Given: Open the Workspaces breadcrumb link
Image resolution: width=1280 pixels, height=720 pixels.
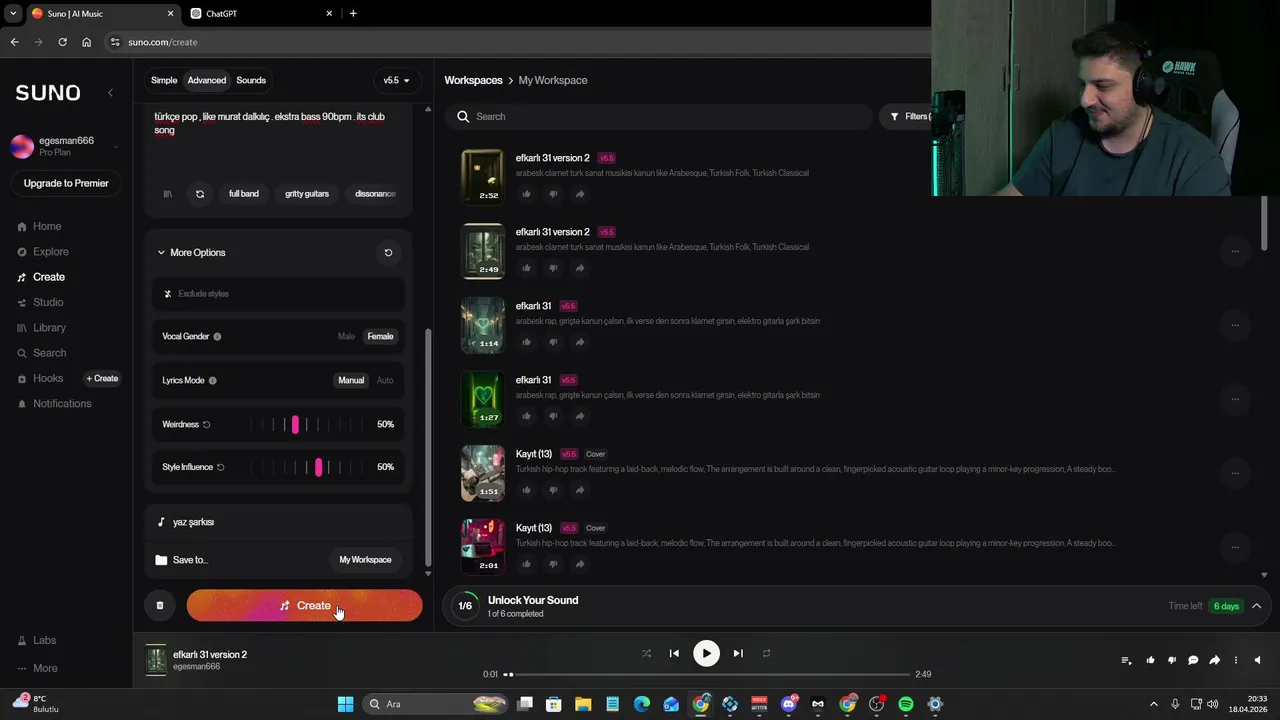Looking at the screenshot, I should click(473, 80).
